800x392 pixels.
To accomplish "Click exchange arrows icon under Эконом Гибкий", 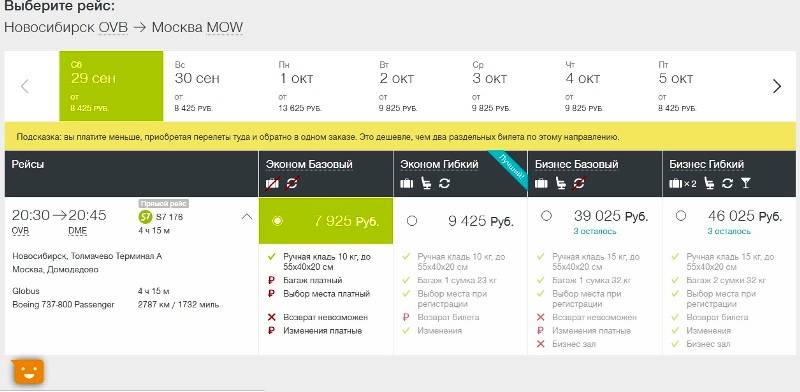I will (x=444, y=183).
